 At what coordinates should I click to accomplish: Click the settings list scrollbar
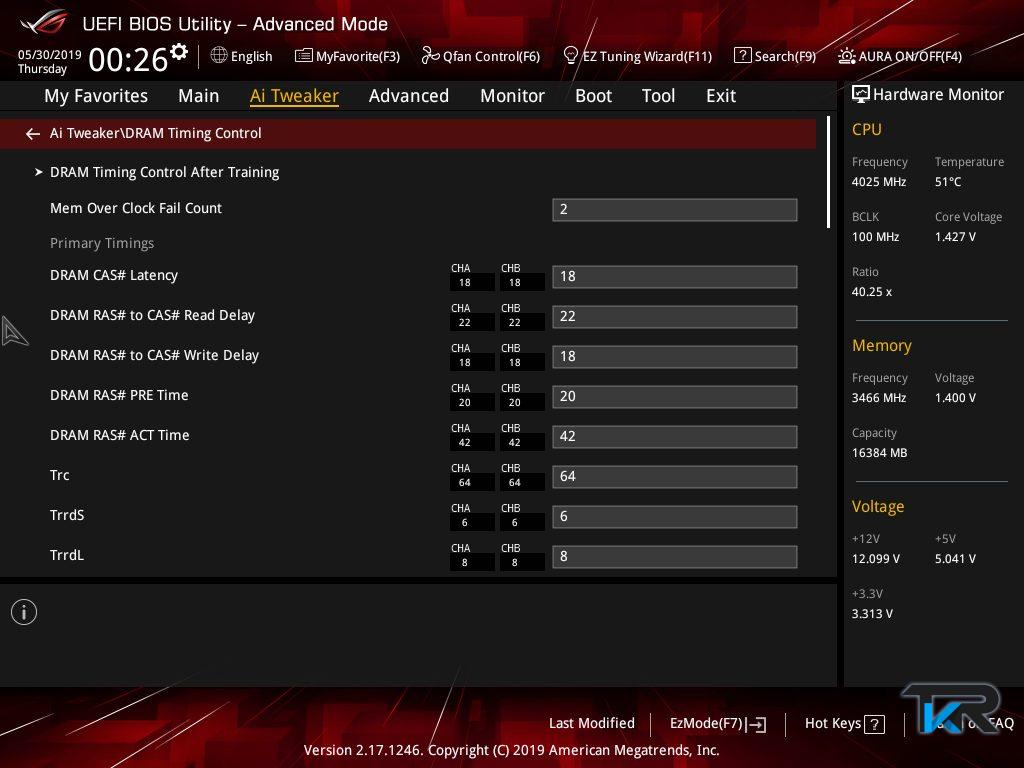[x=828, y=172]
